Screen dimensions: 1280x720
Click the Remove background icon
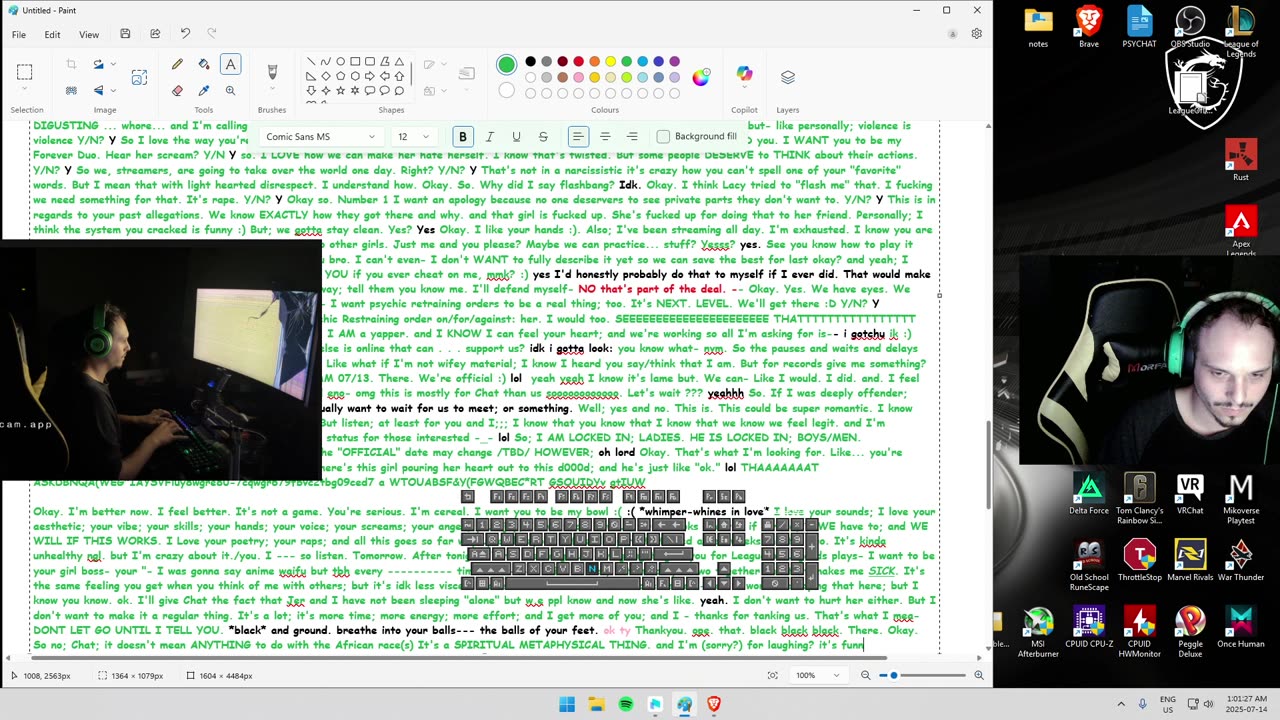click(x=71, y=90)
